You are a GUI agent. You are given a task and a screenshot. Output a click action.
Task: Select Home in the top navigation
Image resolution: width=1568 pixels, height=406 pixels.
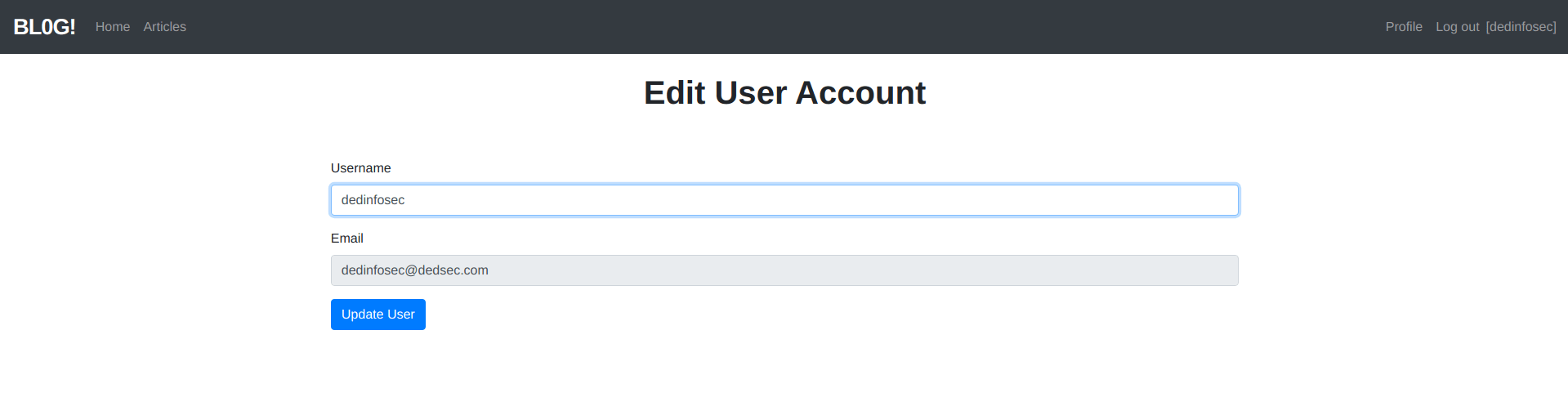pyautogui.click(x=113, y=27)
